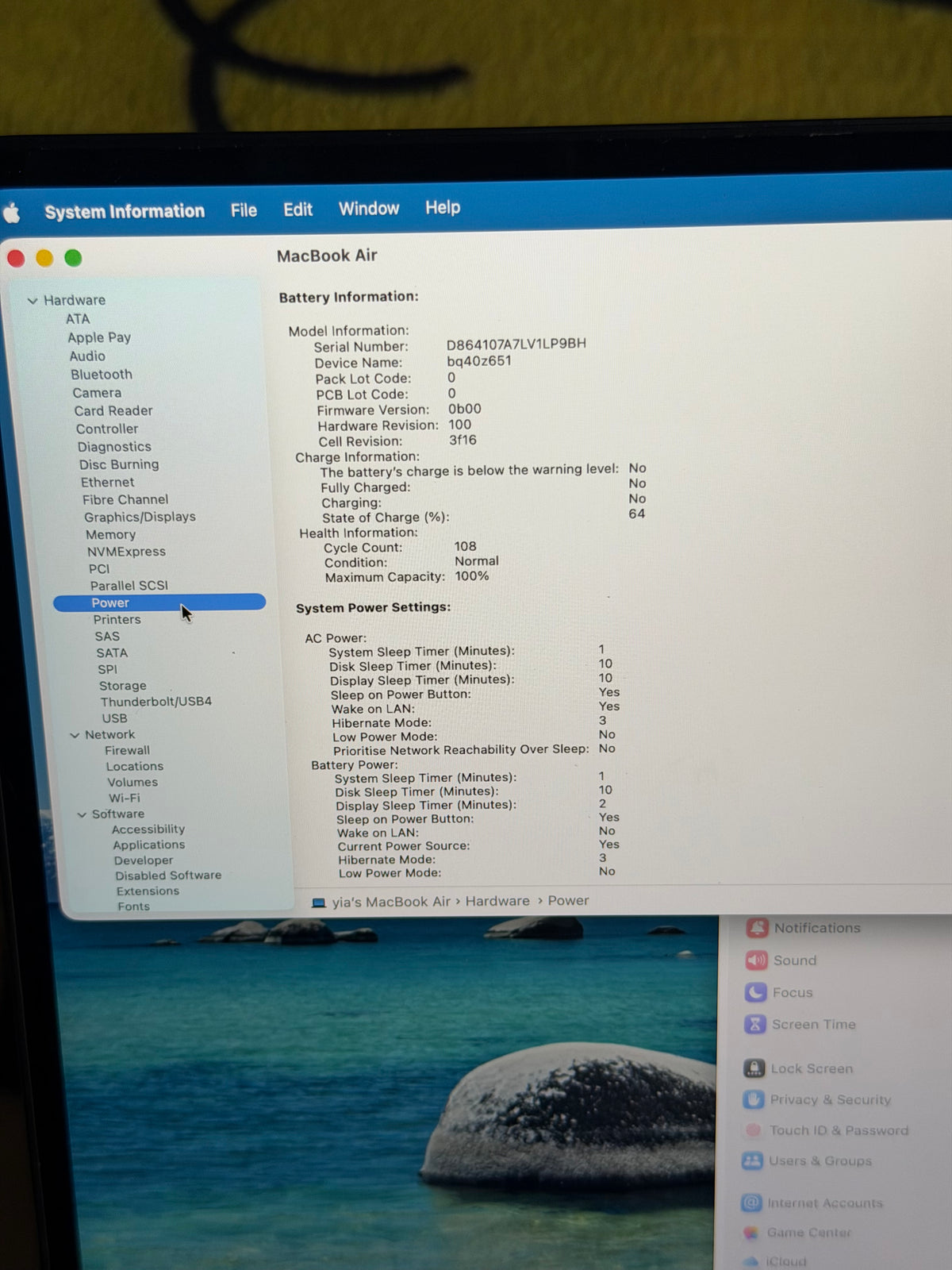
Task: Select Ethernet in the sidebar
Action: click(x=107, y=482)
